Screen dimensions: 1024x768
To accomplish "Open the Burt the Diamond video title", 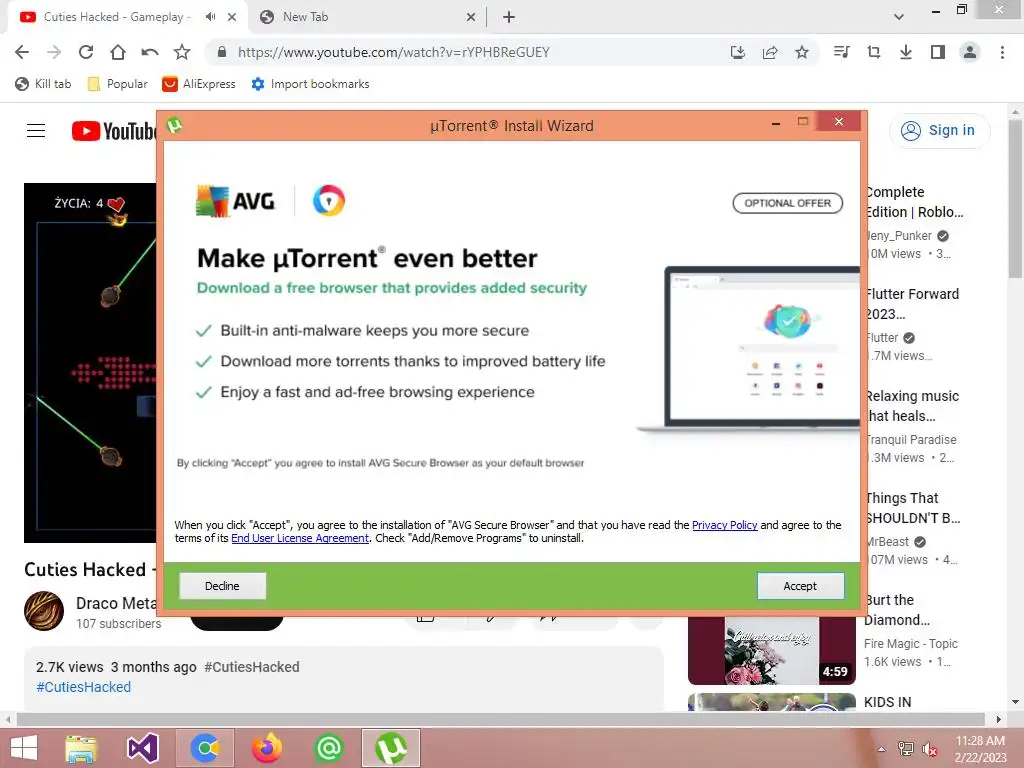I will 896,609.
